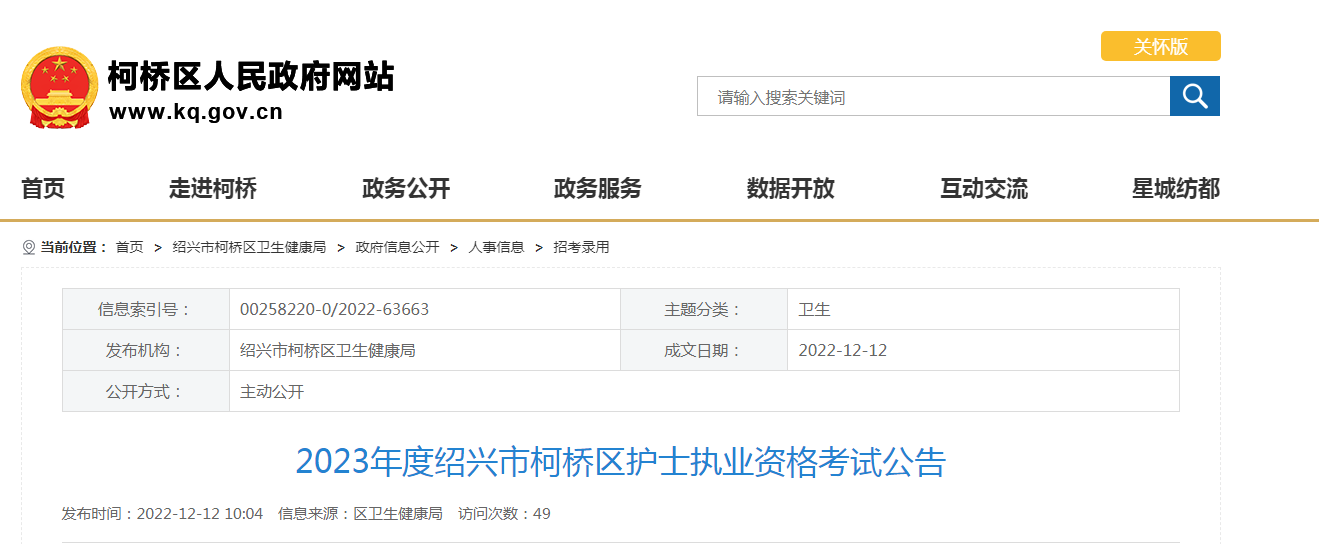The width and height of the screenshot is (1319, 544).
Task: Open 招考录用 breadcrumb link
Action: (x=581, y=247)
